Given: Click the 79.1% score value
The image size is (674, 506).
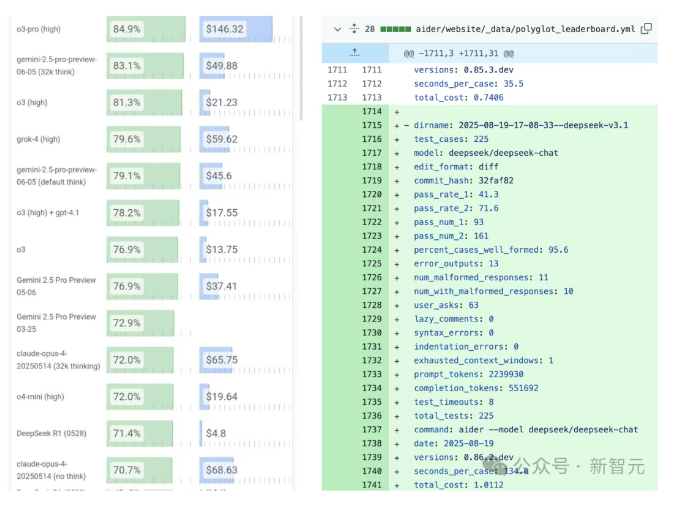Looking at the screenshot, I should click(126, 176).
